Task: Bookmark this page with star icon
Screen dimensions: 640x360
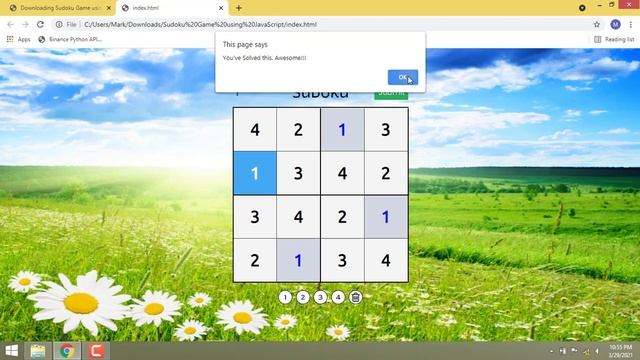Action: (x=597, y=24)
